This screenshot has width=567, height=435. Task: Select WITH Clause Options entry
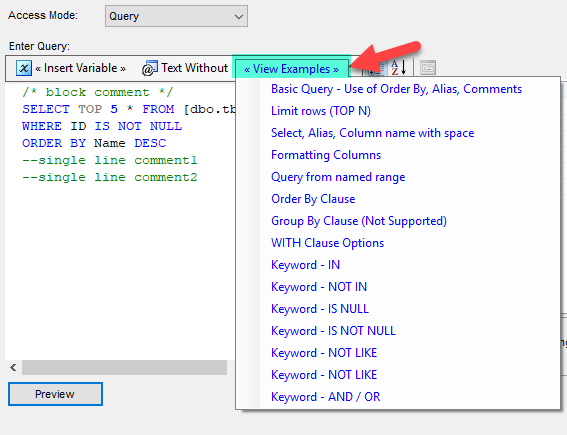pyautogui.click(x=327, y=243)
